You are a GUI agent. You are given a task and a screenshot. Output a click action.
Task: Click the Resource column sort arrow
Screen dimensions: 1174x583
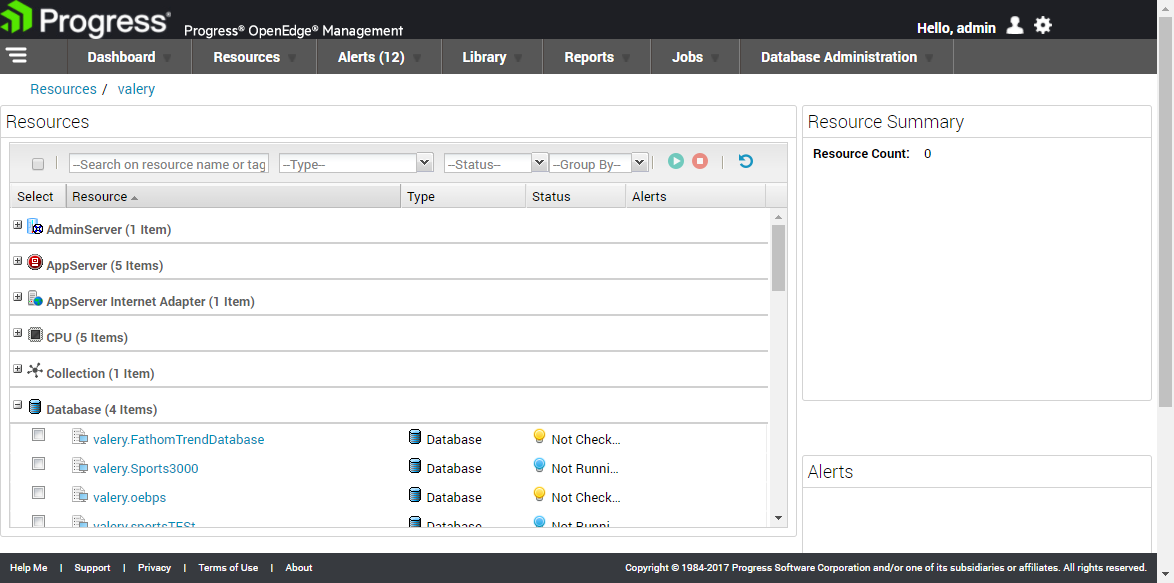[x=134, y=198]
